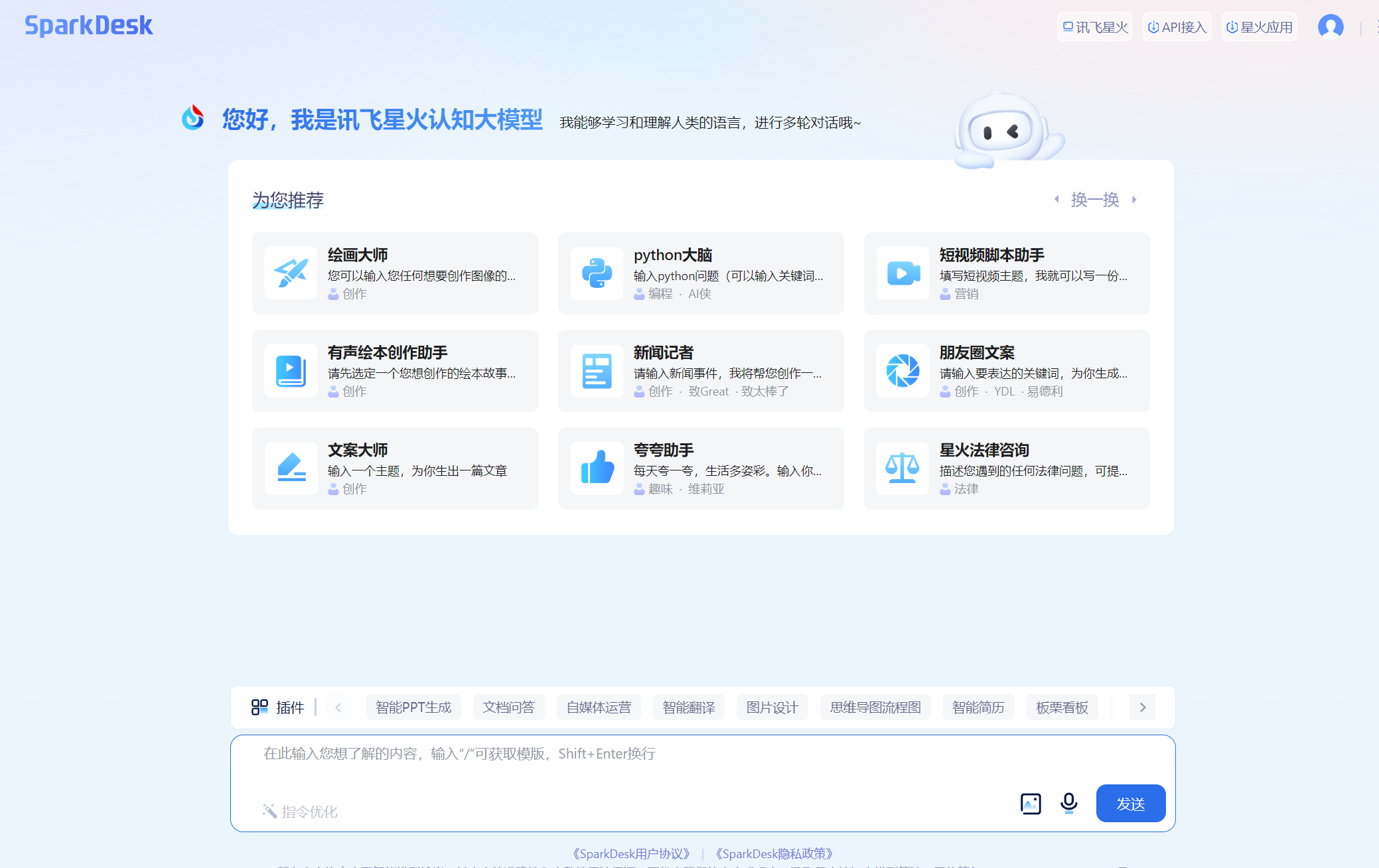Open the 短视频脚本助手 card title
This screenshot has height=868, width=1379.
pos(991,255)
